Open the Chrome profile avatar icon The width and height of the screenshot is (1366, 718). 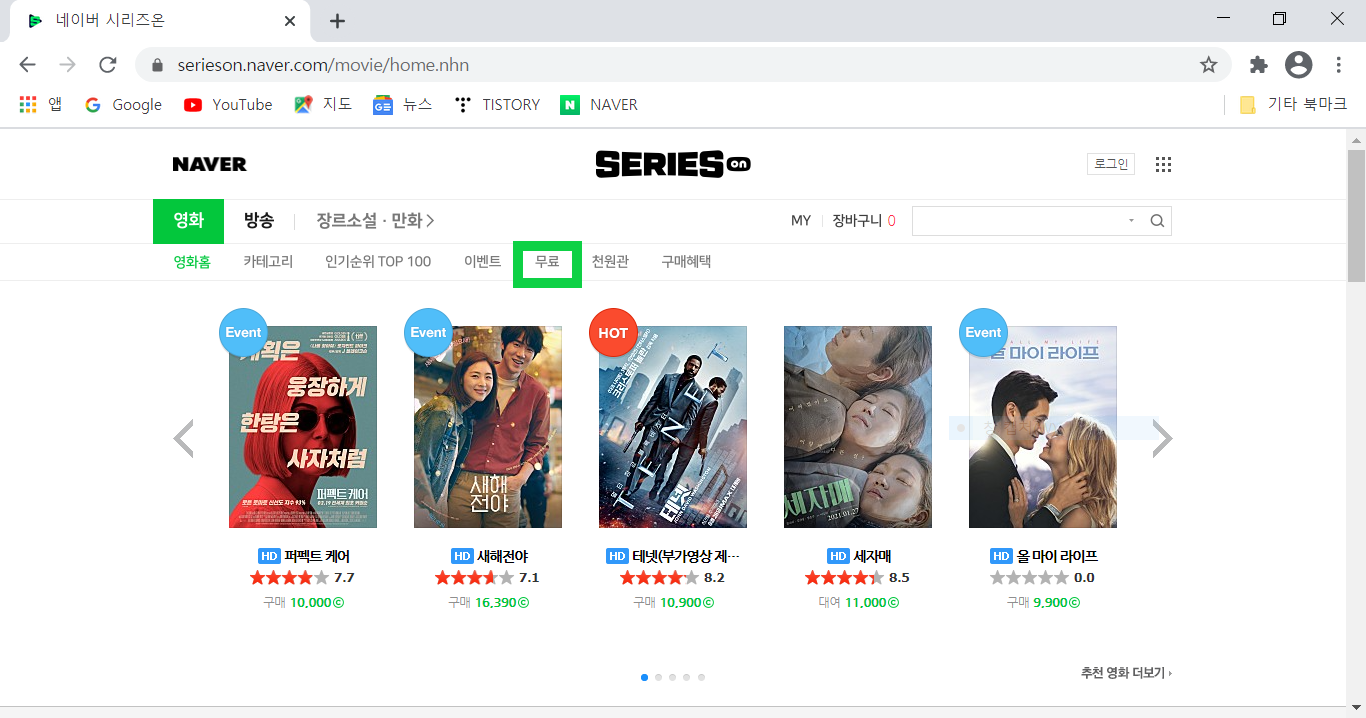1298,65
